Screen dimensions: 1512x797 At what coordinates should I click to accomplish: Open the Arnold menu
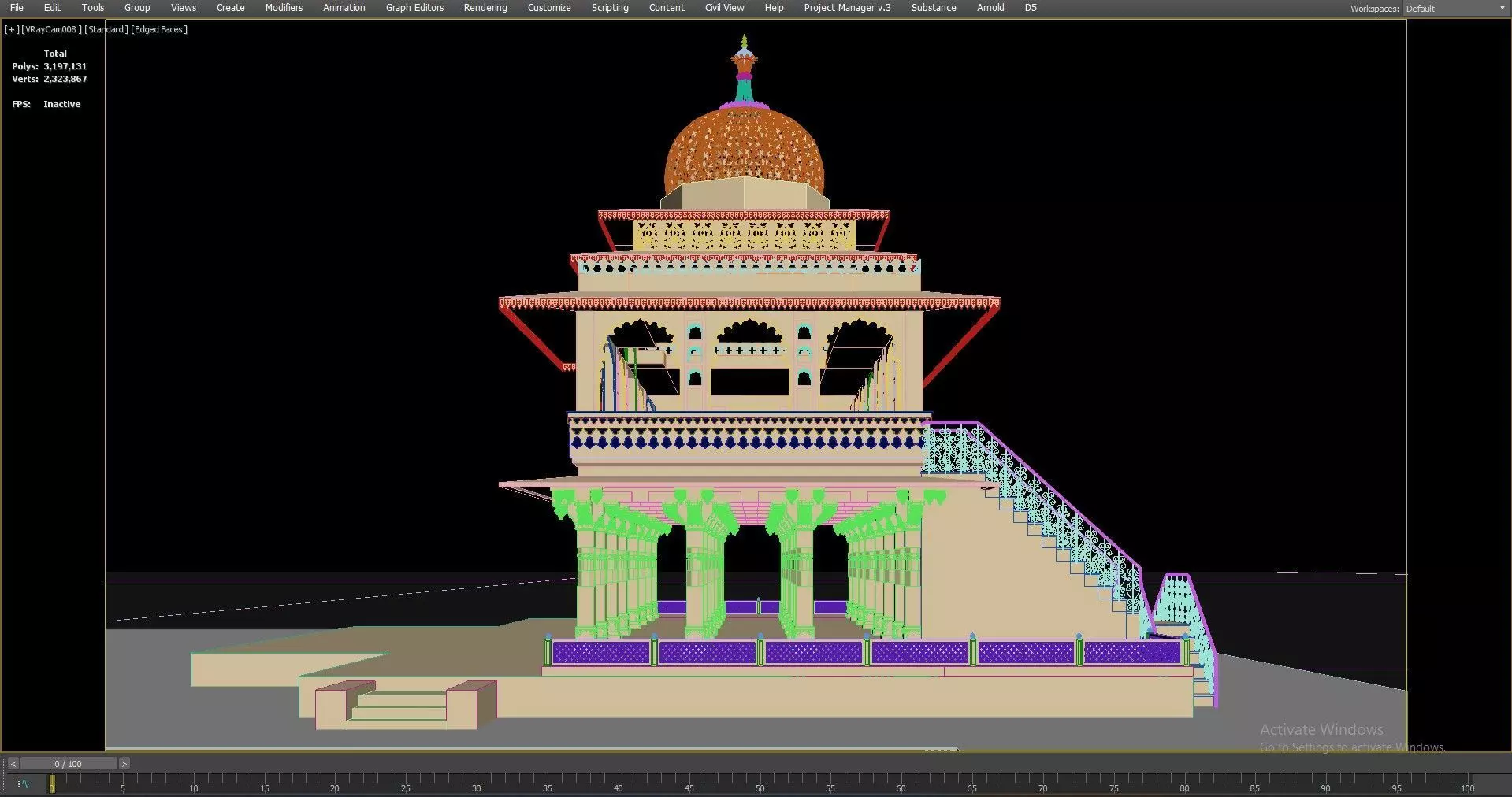click(x=990, y=8)
